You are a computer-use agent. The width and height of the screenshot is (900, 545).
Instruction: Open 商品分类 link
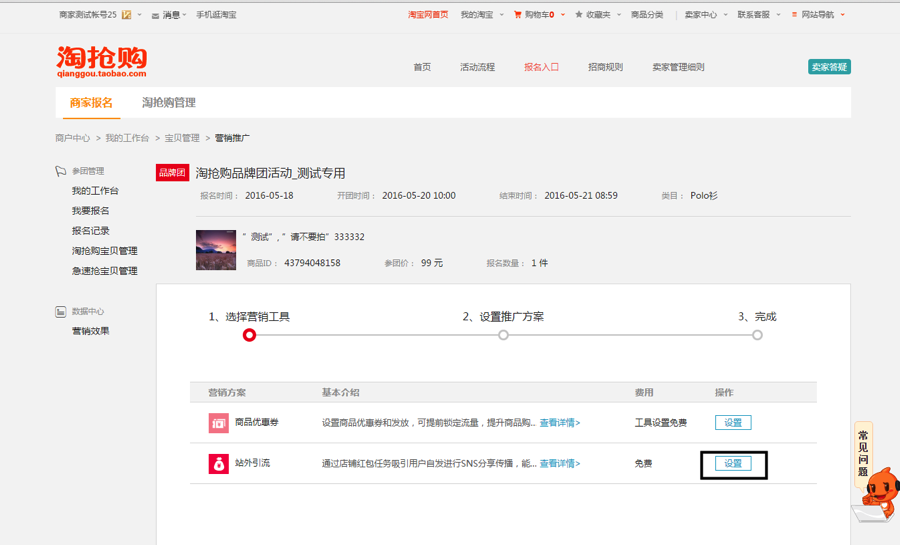[647, 15]
